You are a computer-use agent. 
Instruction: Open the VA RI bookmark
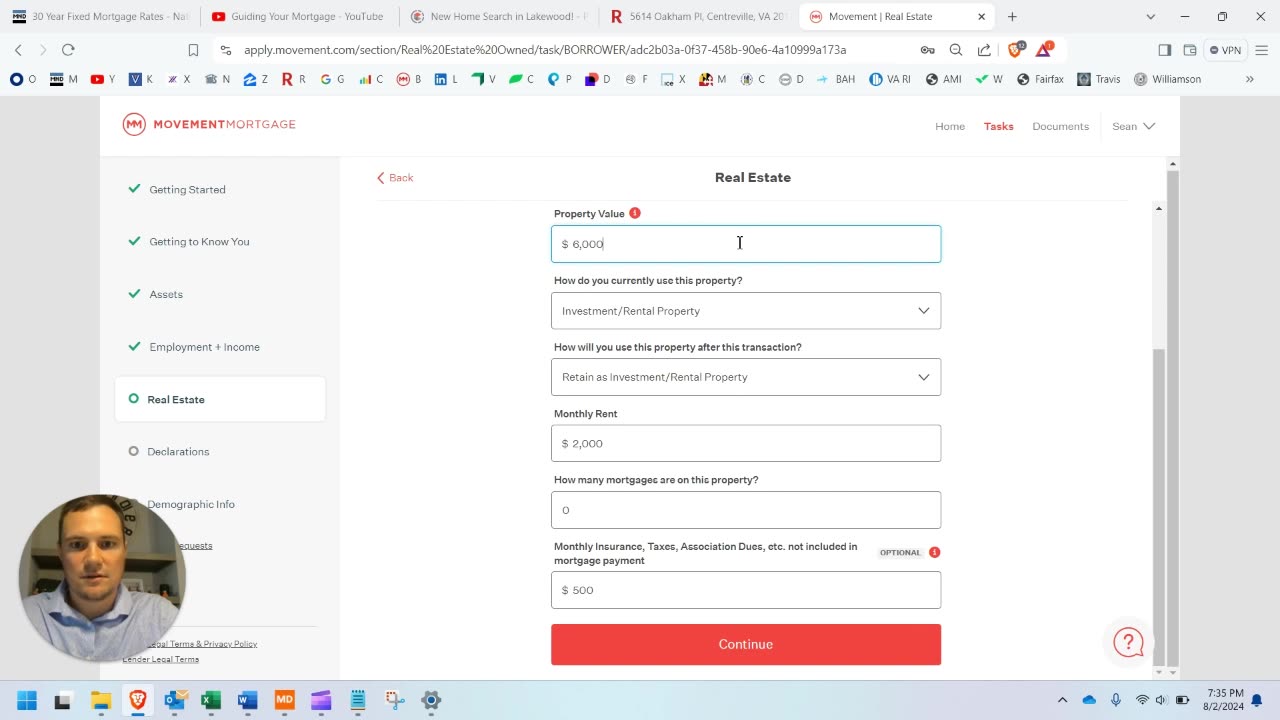tap(890, 79)
